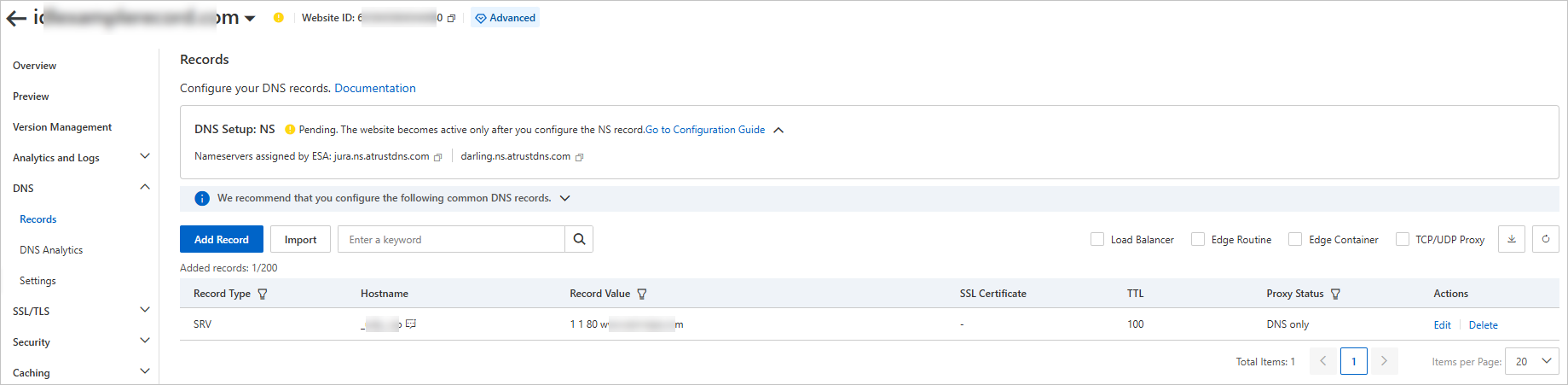This screenshot has width=1568, height=385.
Task: Open the Documentation link
Action: (375, 88)
